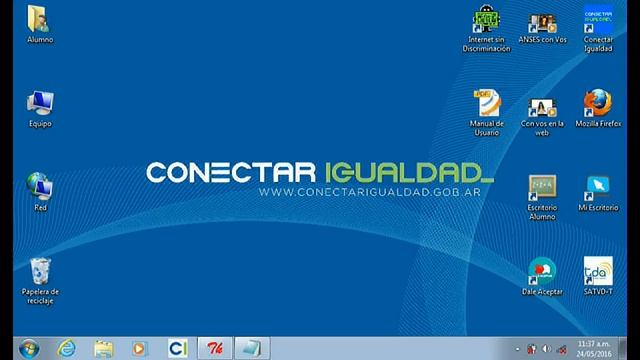This screenshot has width=640, height=360.
Task: Open Papelera de reciclaje
Action: [x=40, y=281]
